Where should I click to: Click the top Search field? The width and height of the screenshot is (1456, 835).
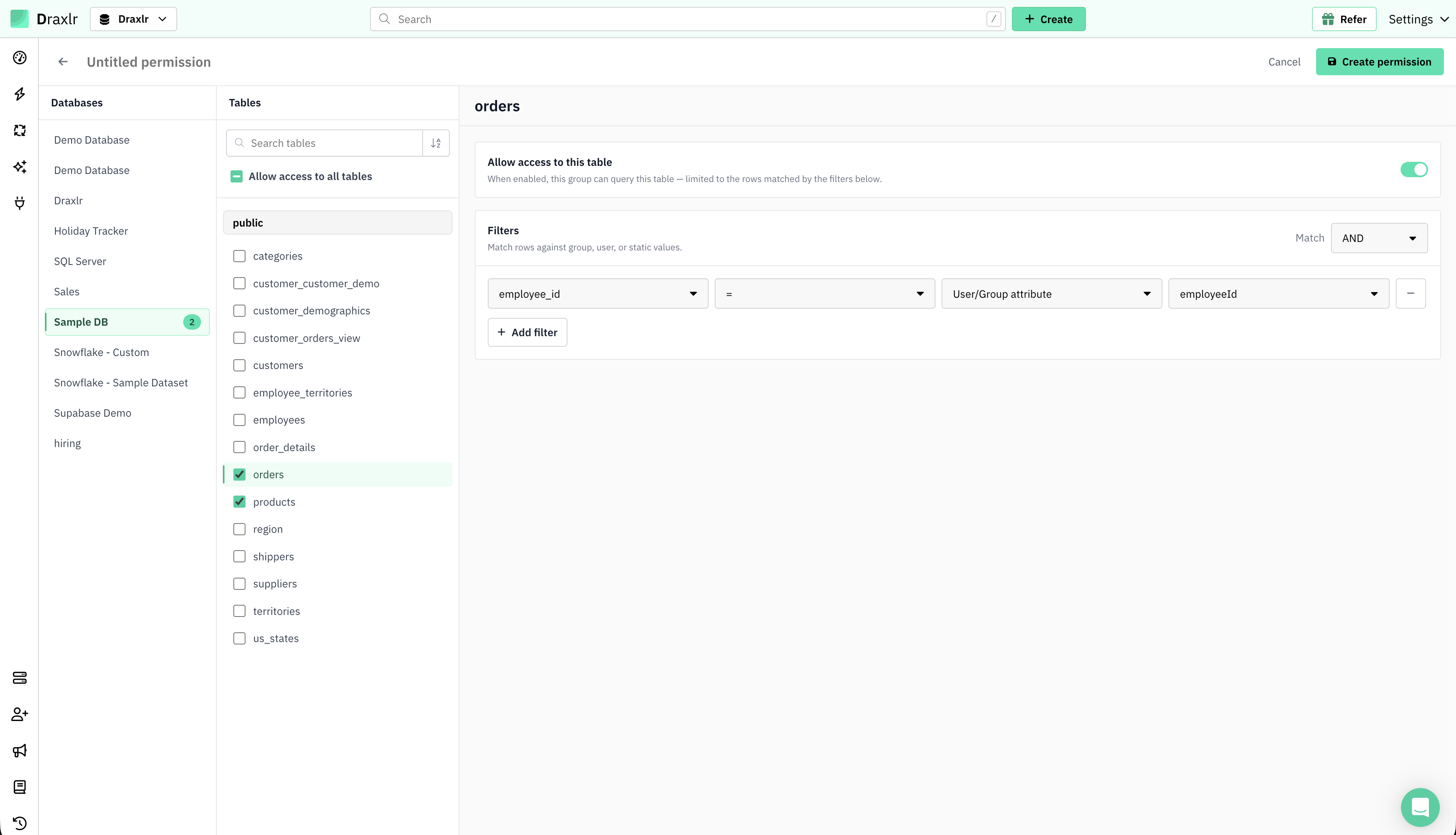[687, 19]
